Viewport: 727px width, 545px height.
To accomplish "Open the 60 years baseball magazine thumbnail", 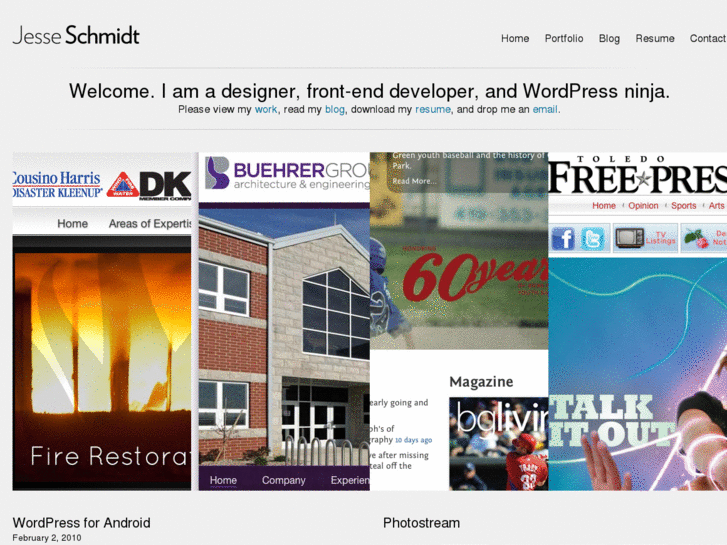I will (x=459, y=321).
